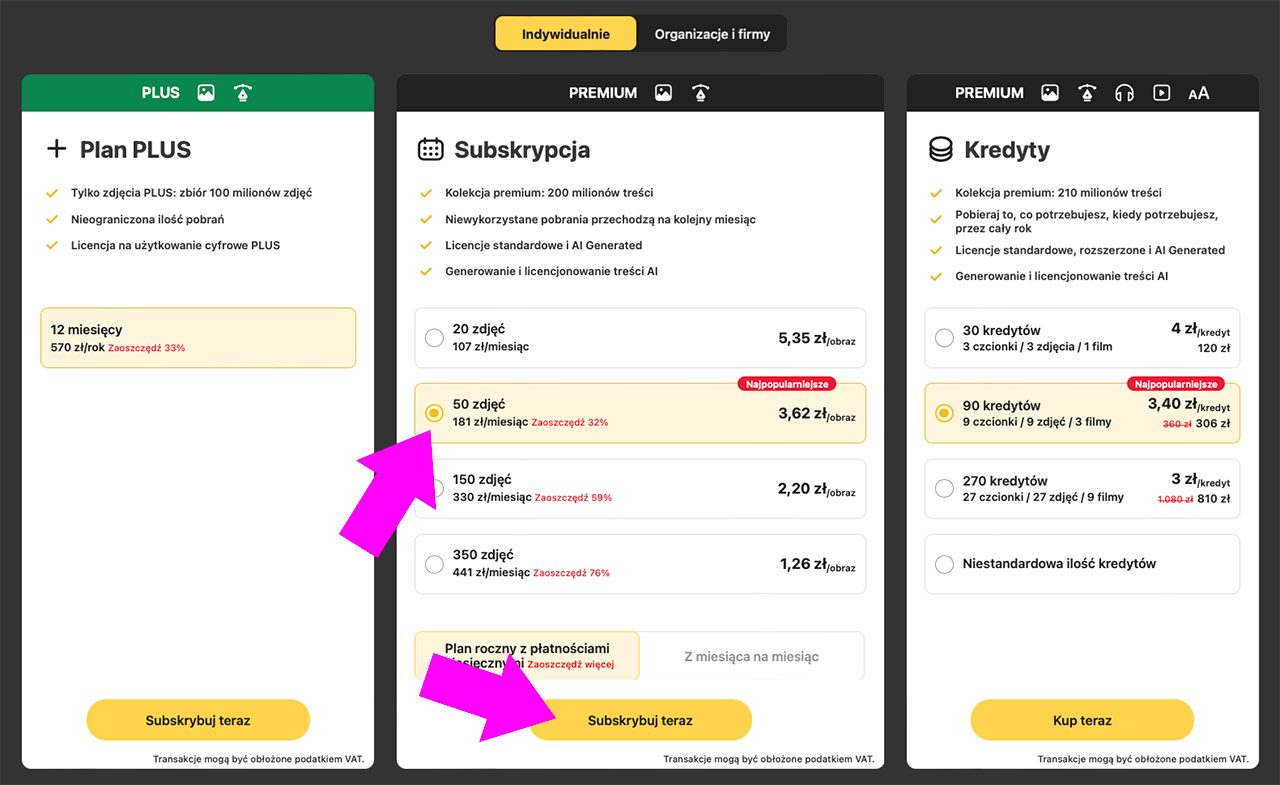Switch to Organizacje i firmy tab
The image size is (1280, 785).
[712, 34]
